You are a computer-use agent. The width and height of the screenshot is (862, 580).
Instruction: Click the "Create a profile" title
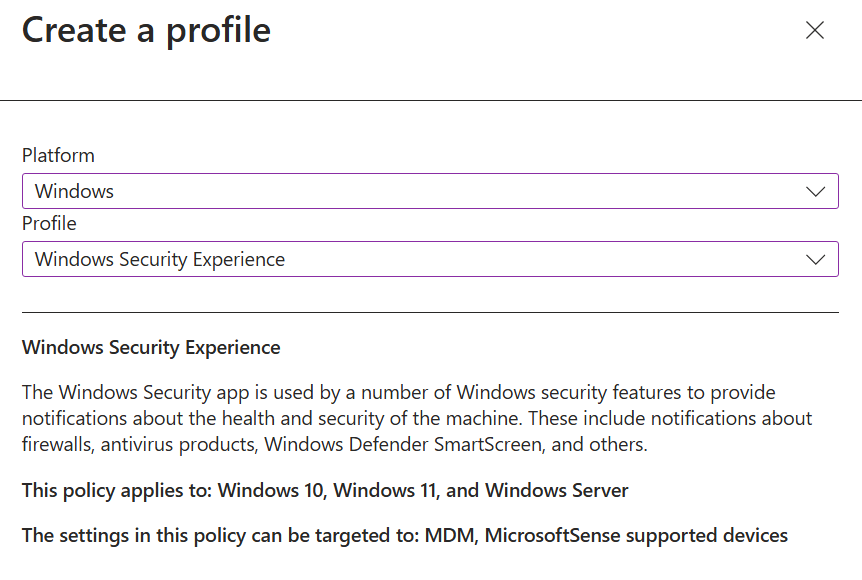pos(146,30)
